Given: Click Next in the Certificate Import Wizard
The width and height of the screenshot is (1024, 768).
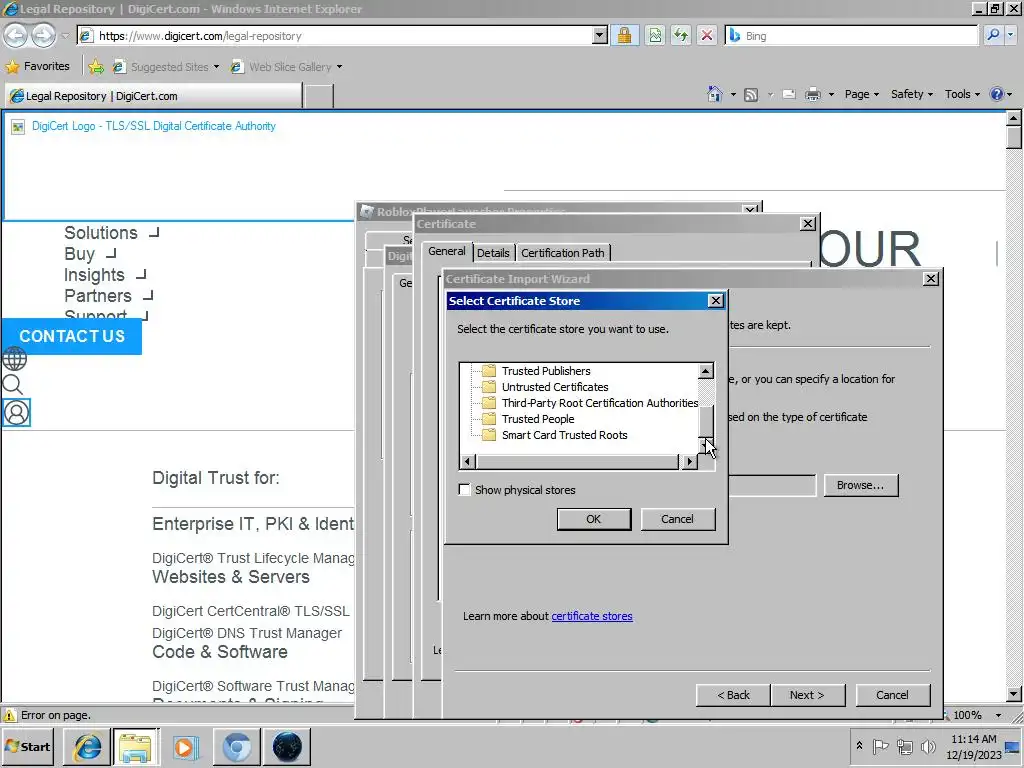Looking at the screenshot, I should click(807, 695).
